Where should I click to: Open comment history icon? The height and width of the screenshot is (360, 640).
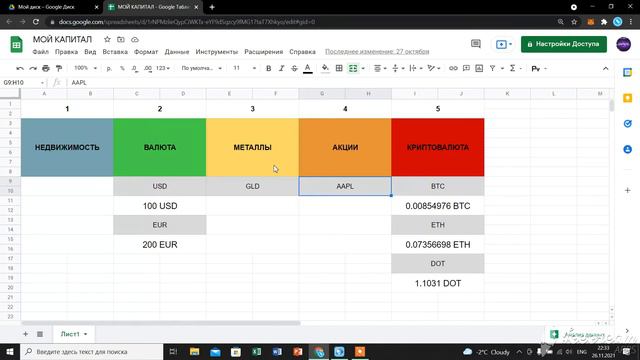476,44
